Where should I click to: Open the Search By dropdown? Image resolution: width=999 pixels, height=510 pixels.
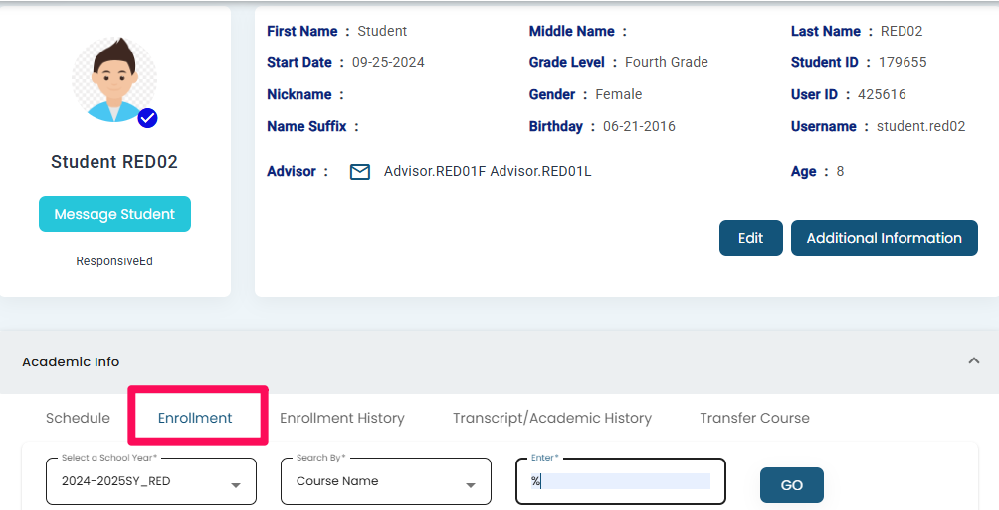[x=386, y=481]
